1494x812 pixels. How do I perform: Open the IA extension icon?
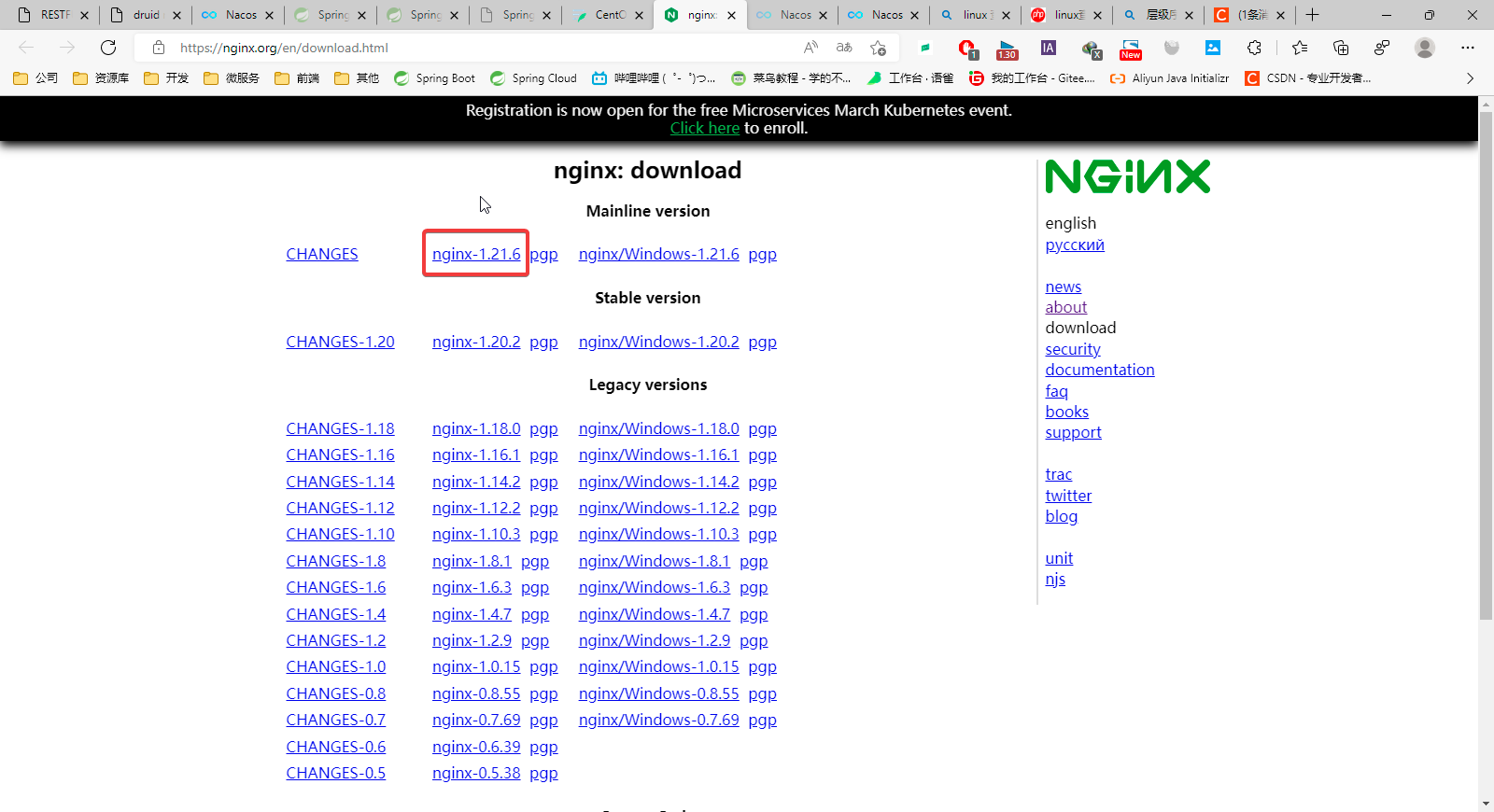pyautogui.click(x=1049, y=48)
